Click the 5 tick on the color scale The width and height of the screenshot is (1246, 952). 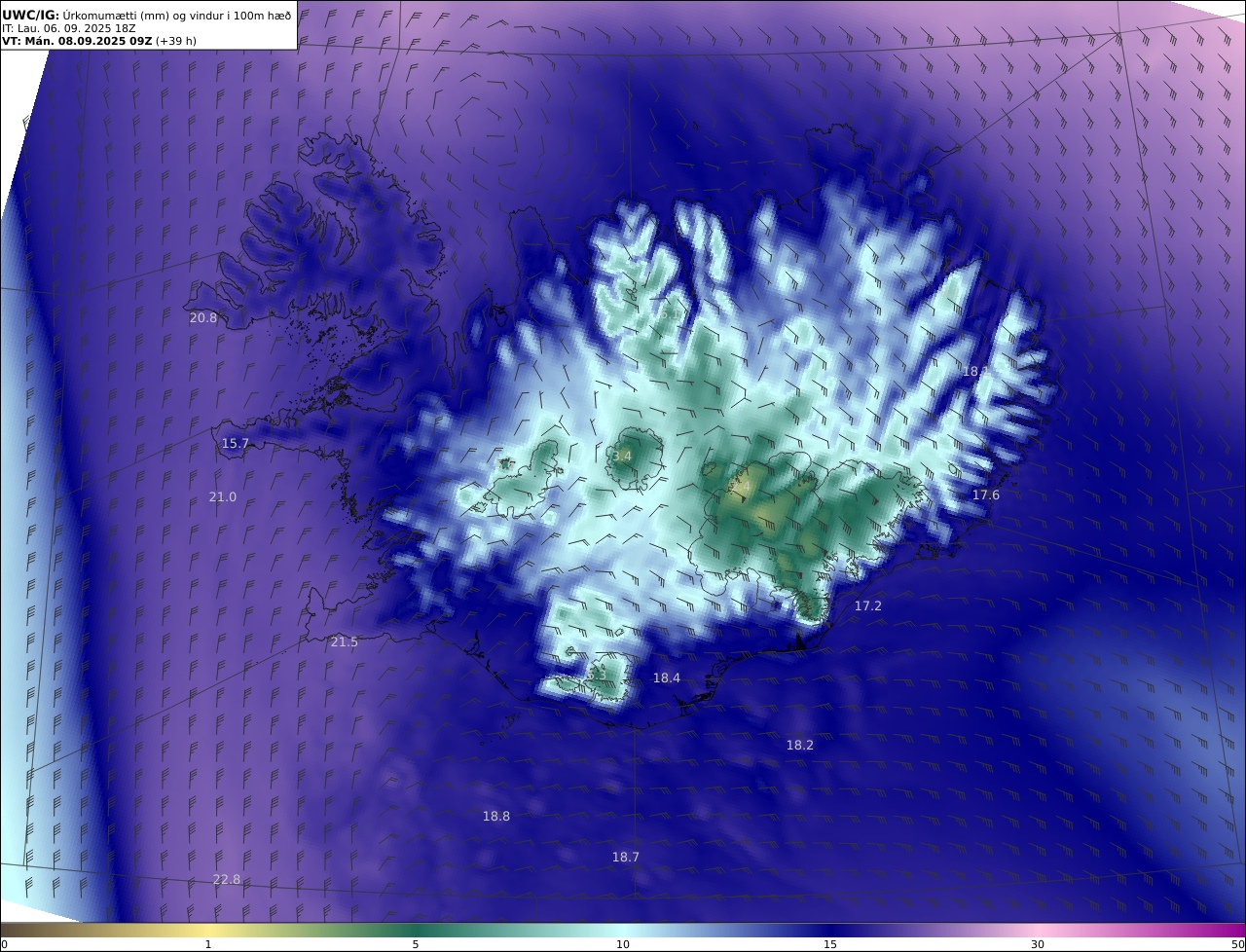416,944
